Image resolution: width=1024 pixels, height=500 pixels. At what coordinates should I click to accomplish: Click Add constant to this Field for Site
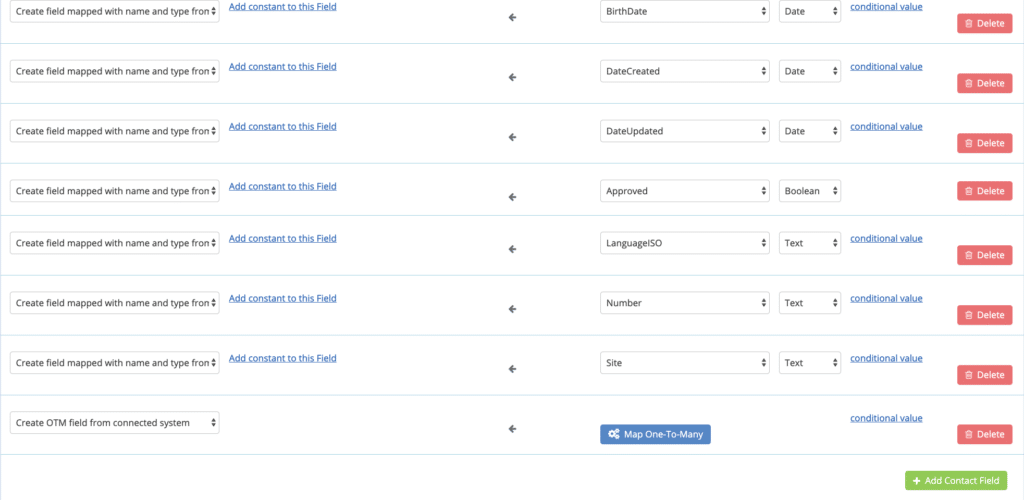[283, 358]
